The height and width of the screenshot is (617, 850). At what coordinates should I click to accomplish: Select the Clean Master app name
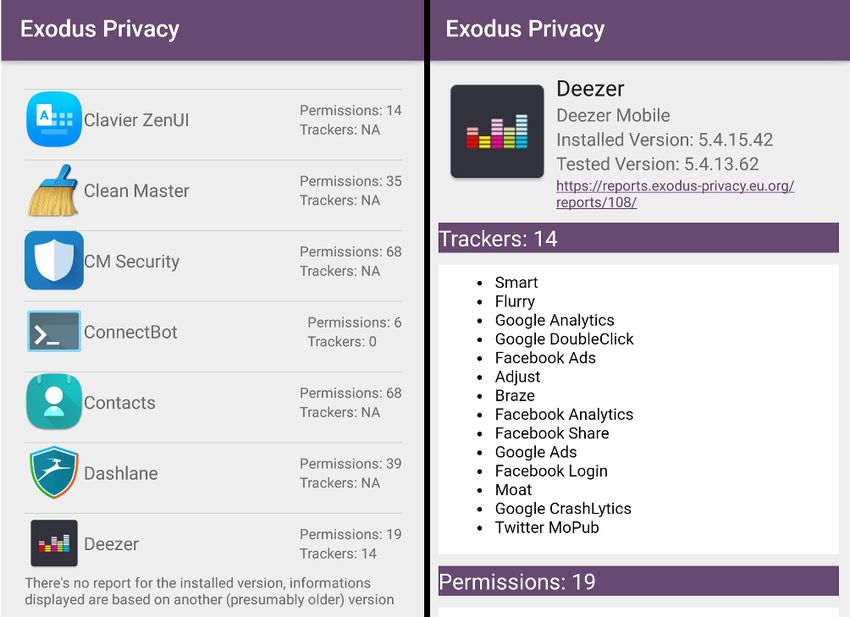point(137,191)
